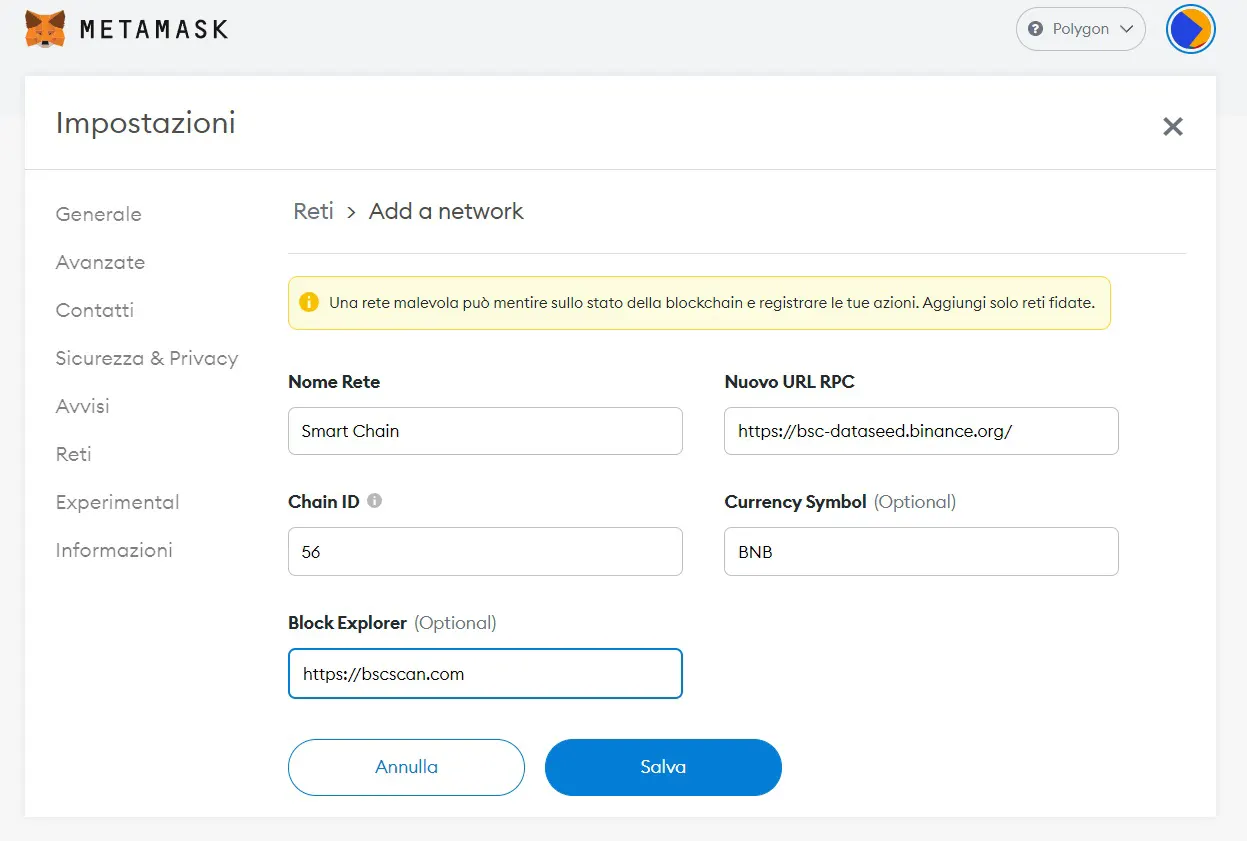Open the Informazioni settings section
Viewport: 1247px width, 841px height.
(x=114, y=550)
